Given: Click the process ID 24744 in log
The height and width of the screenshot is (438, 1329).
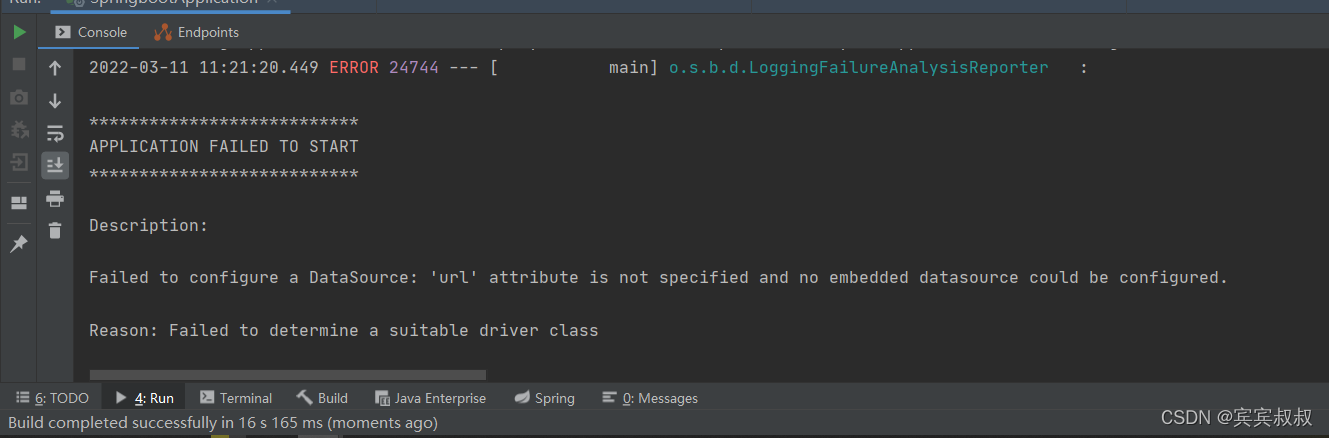Looking at the screenshot, I should 414,68.
